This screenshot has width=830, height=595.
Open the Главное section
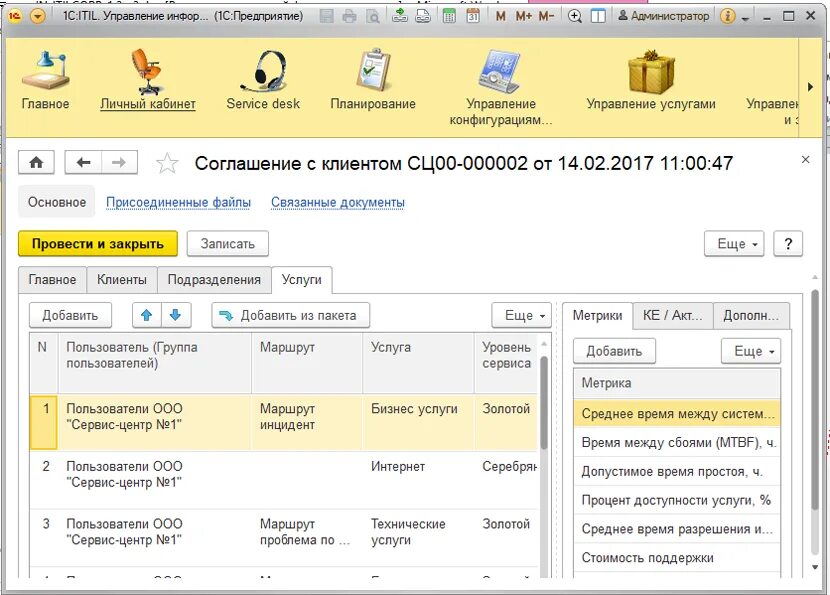[x=46, y=80]
